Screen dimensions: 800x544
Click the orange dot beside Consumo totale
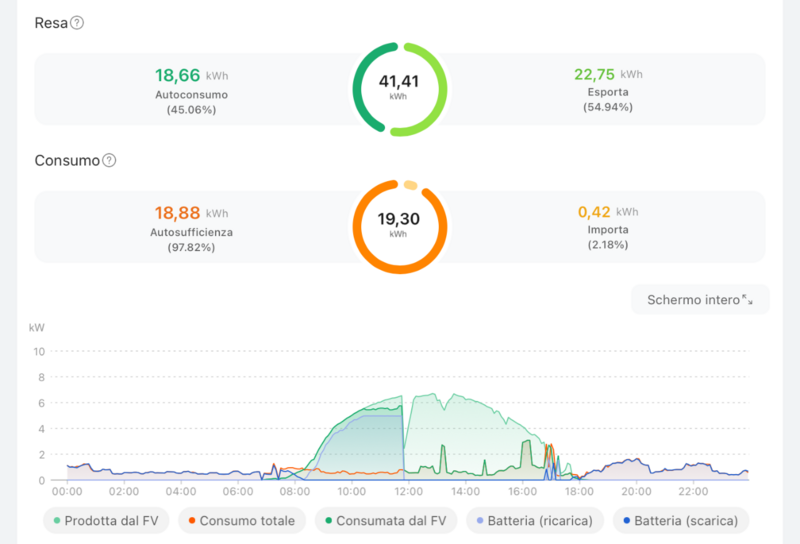coord(190,521)
